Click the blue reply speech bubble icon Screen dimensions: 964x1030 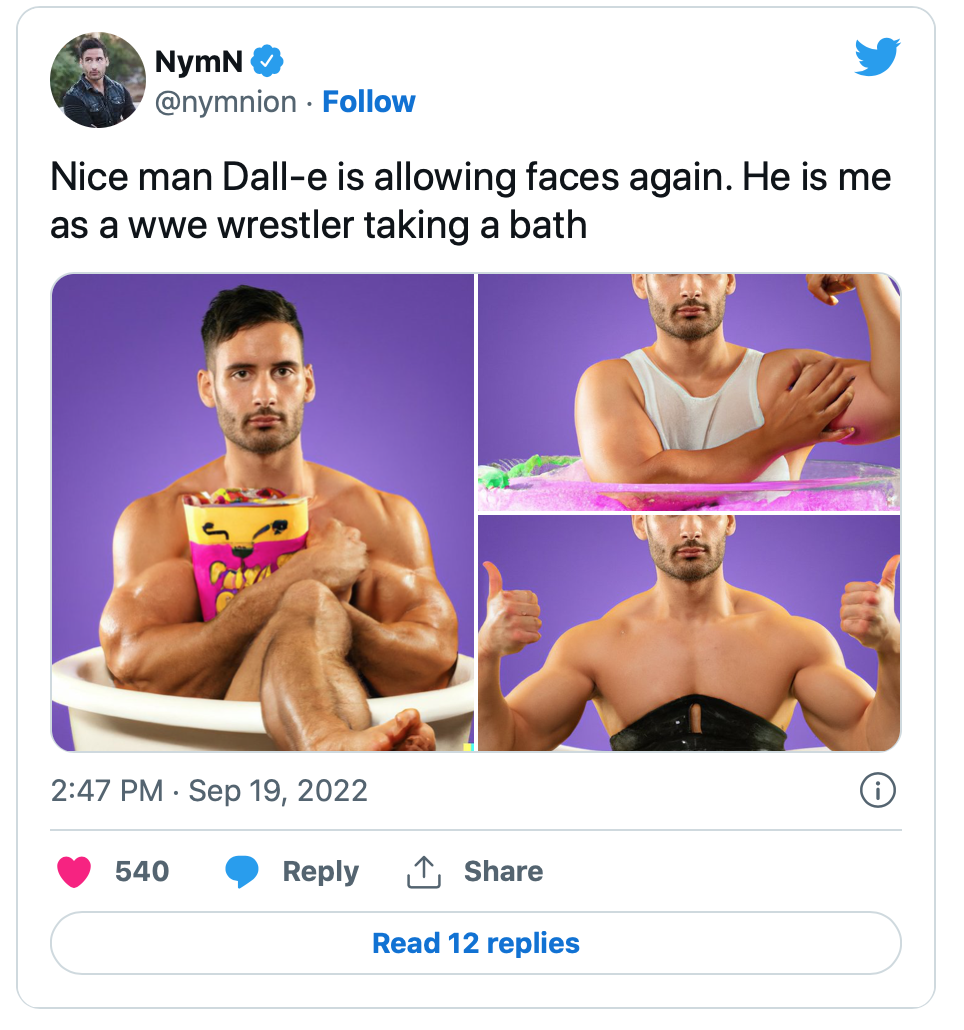[x=242, y=872]
